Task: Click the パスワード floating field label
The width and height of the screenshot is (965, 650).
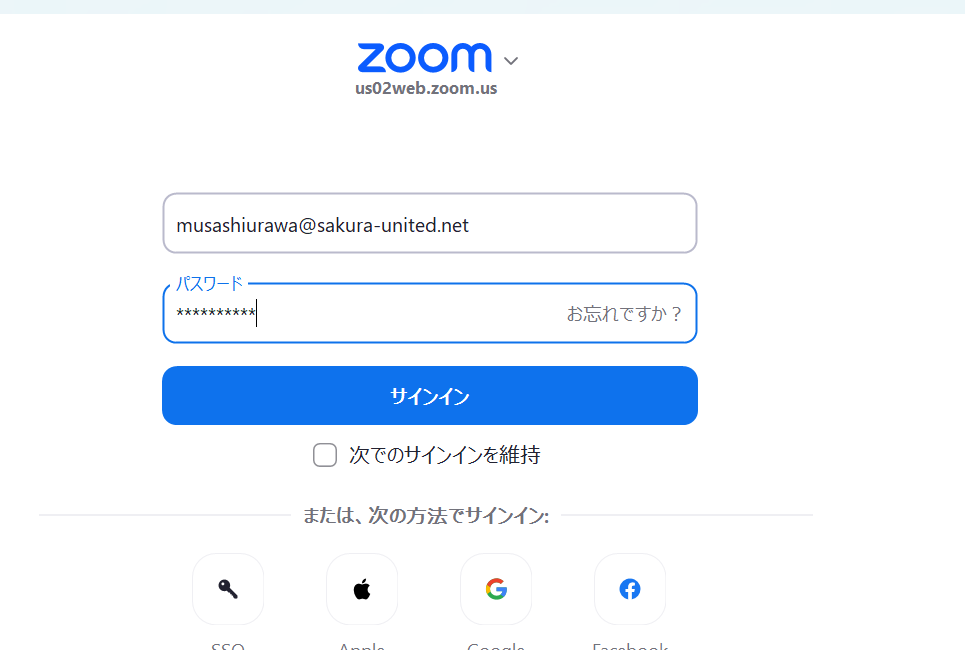Action: 209,284
